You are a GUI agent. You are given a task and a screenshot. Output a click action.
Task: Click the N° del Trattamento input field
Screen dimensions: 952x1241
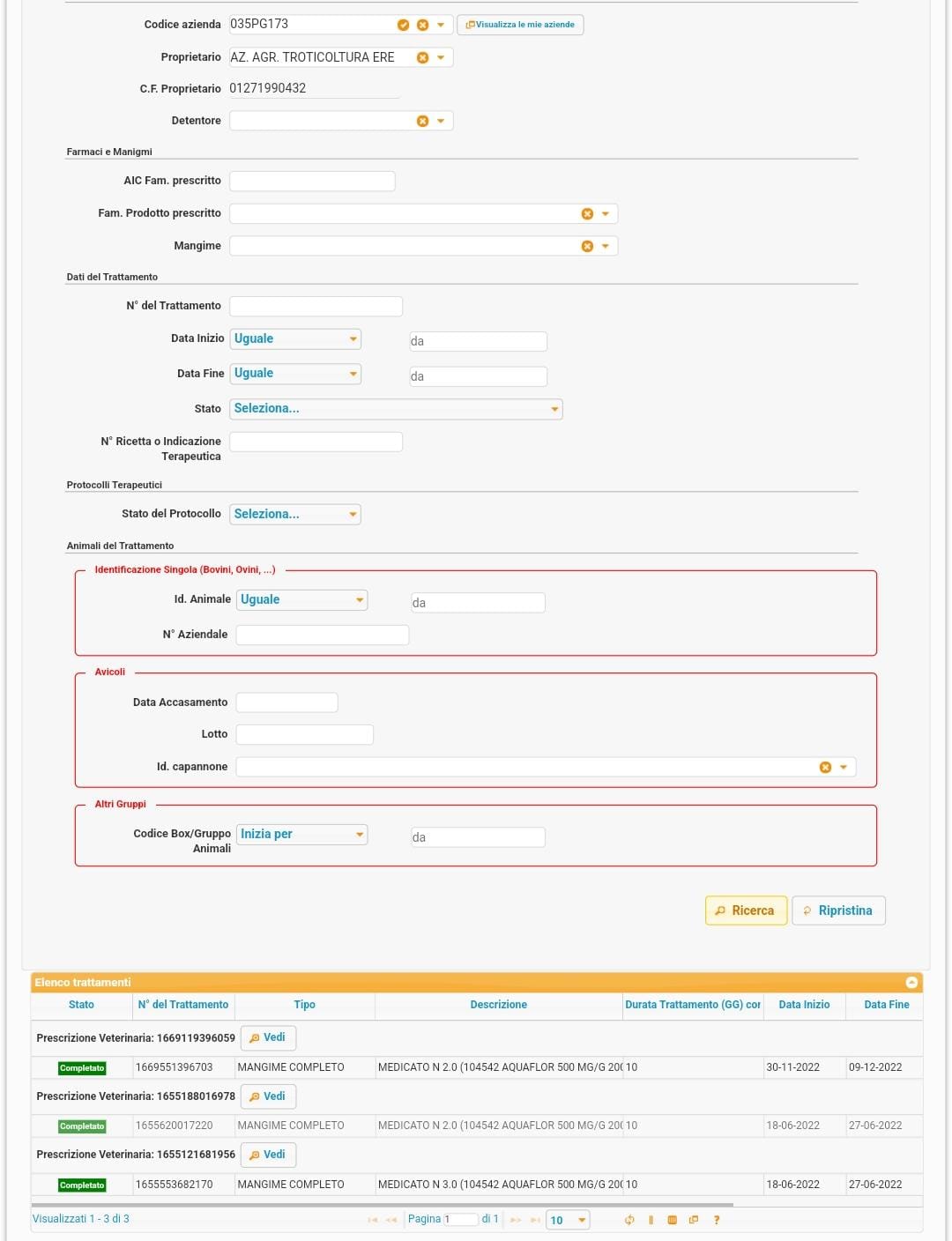pyautogui.click(x=316, y=306)
